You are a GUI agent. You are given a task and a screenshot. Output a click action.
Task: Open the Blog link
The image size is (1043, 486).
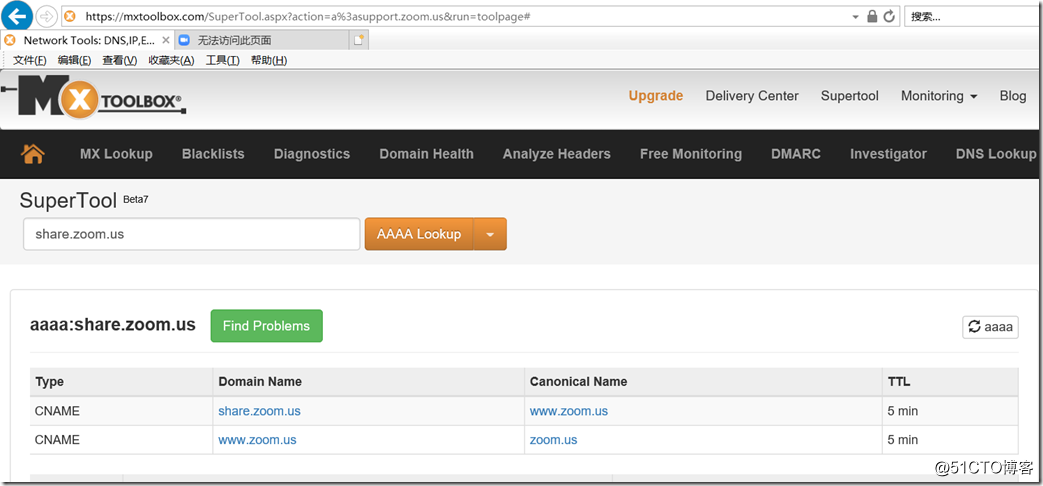pos(1012,96)
